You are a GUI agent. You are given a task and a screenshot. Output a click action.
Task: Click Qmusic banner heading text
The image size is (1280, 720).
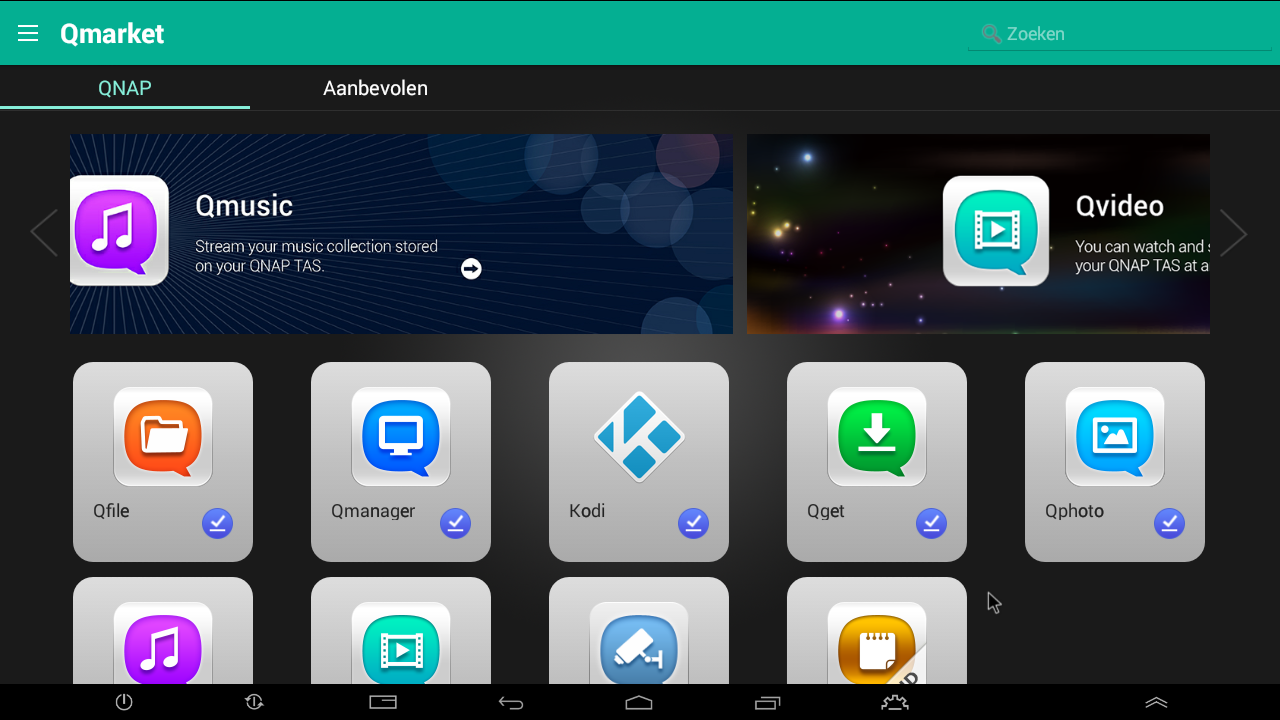pyautogui.click(x=244, y=206)
